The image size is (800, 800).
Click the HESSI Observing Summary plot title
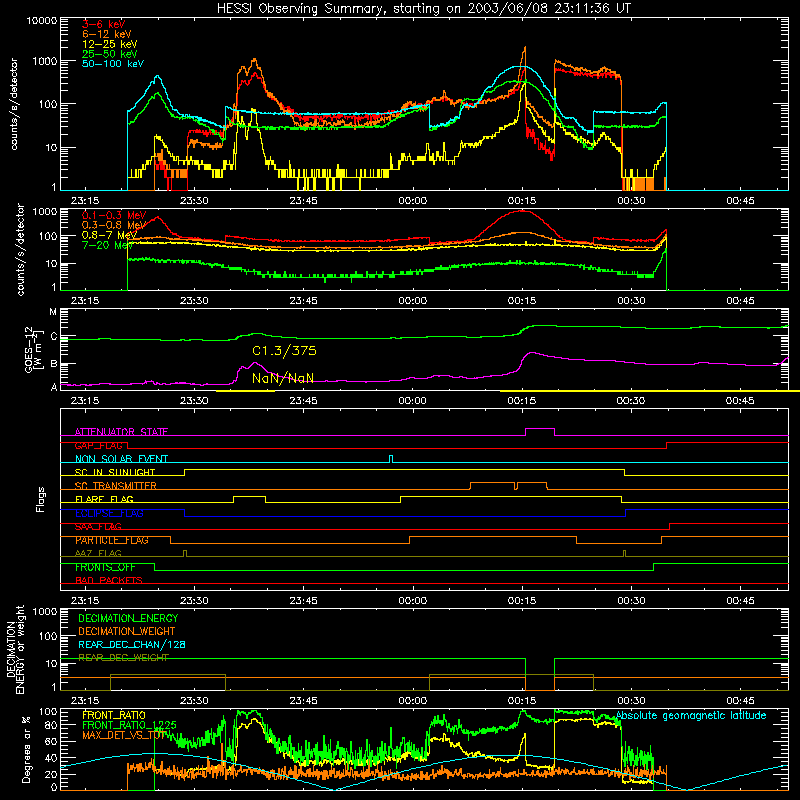423,9
